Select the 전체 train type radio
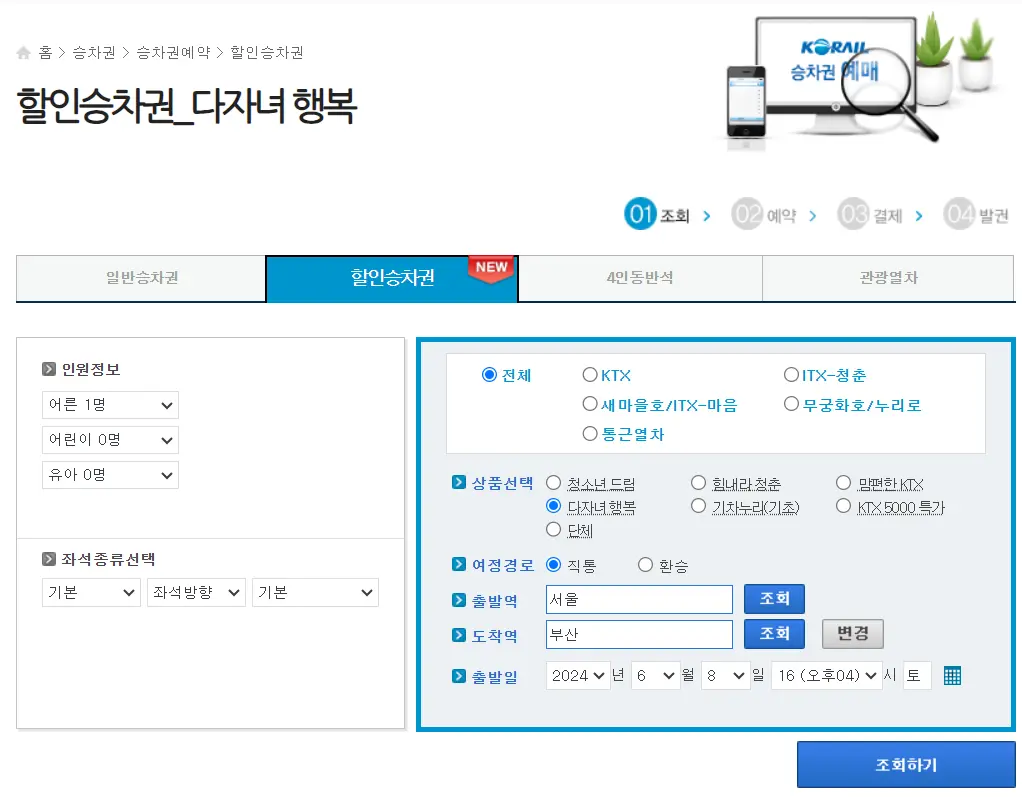Viewport: 1022px width, 797px height. coord(489,375)
